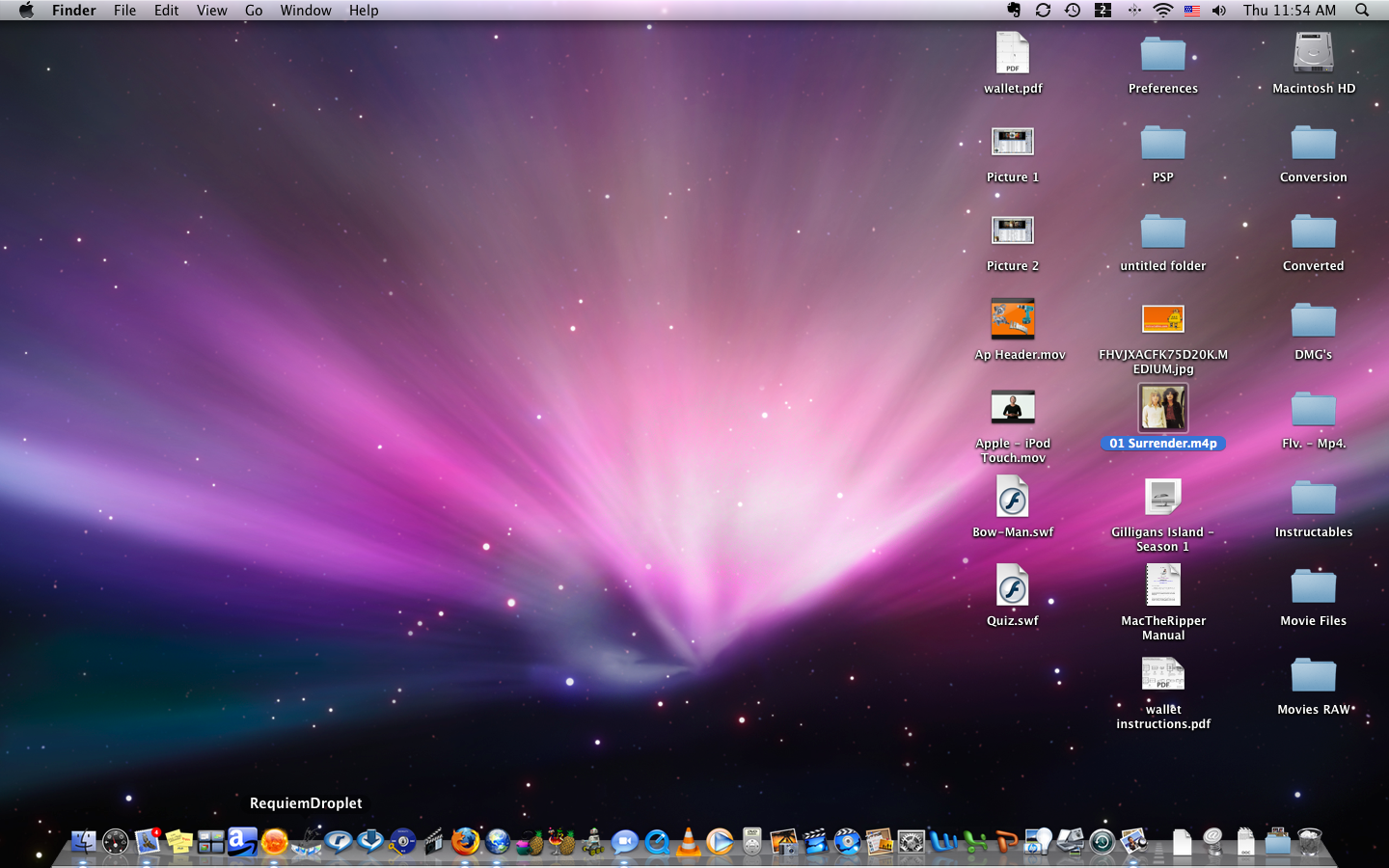The height and width of the screenshot is (868, 1389).
Task: Select 01 Surrender.m4p file icon
Action: click(1163, 408)
